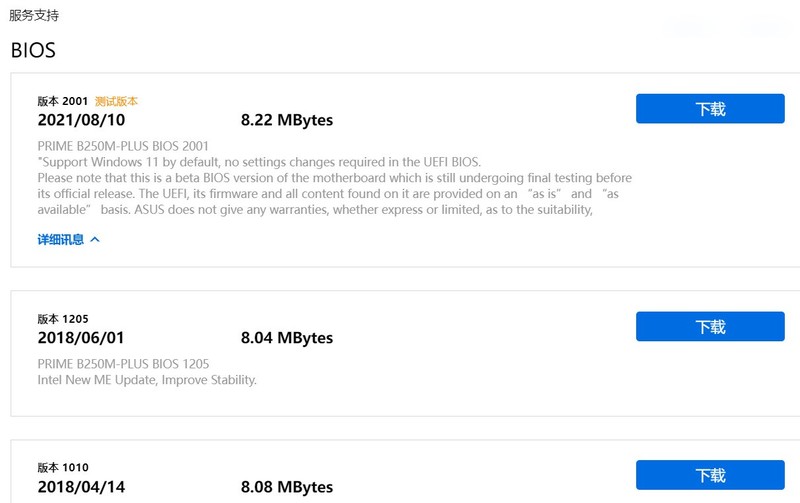The width and height of the screenshot is (800, 503).
Task: Click the 8.22 MBytes file size
Action: click(x=287, y=120)
